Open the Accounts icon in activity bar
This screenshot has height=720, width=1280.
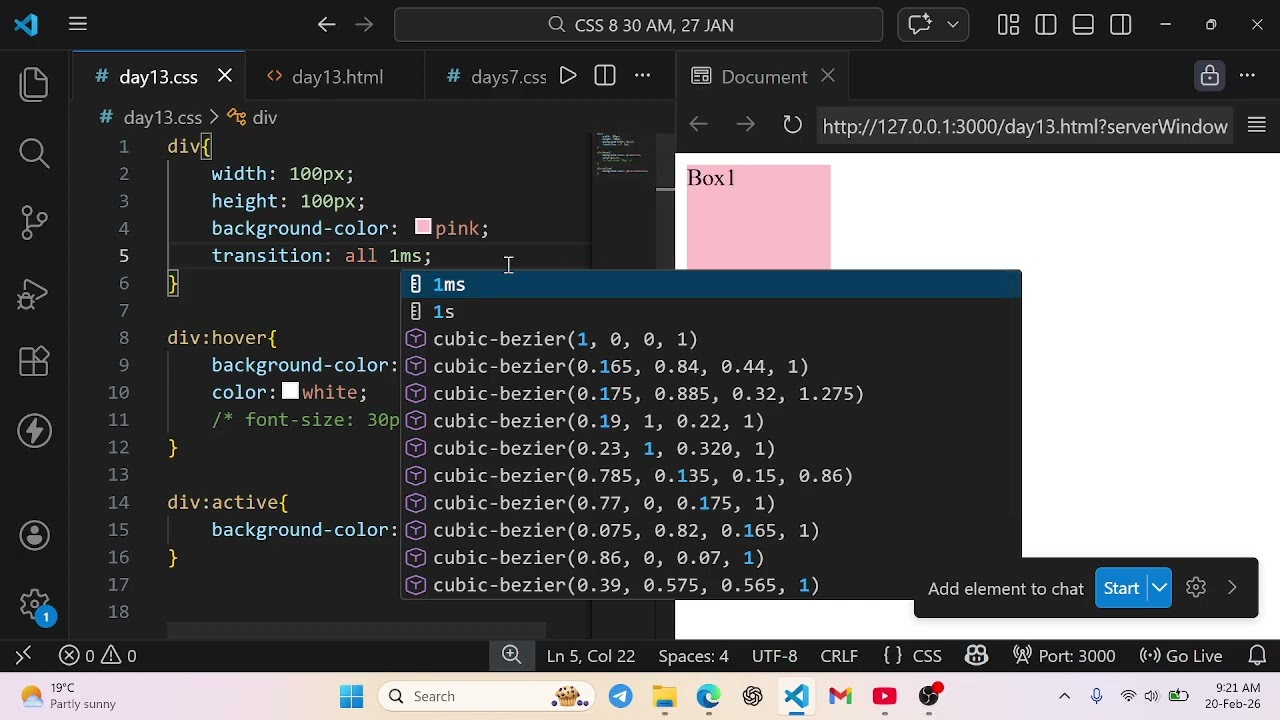coord(34,536)
